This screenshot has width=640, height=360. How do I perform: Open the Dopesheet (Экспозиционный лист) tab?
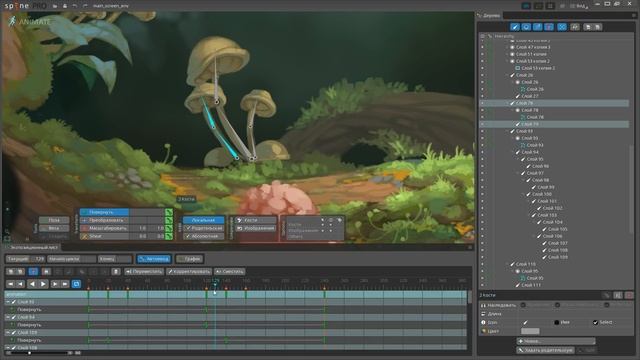(x=31, y=247)
